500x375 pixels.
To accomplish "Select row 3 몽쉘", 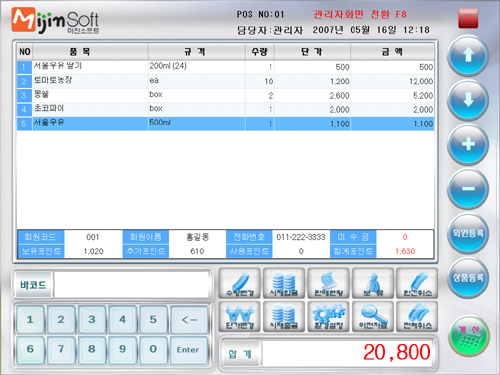I will (x=225, y=95).
